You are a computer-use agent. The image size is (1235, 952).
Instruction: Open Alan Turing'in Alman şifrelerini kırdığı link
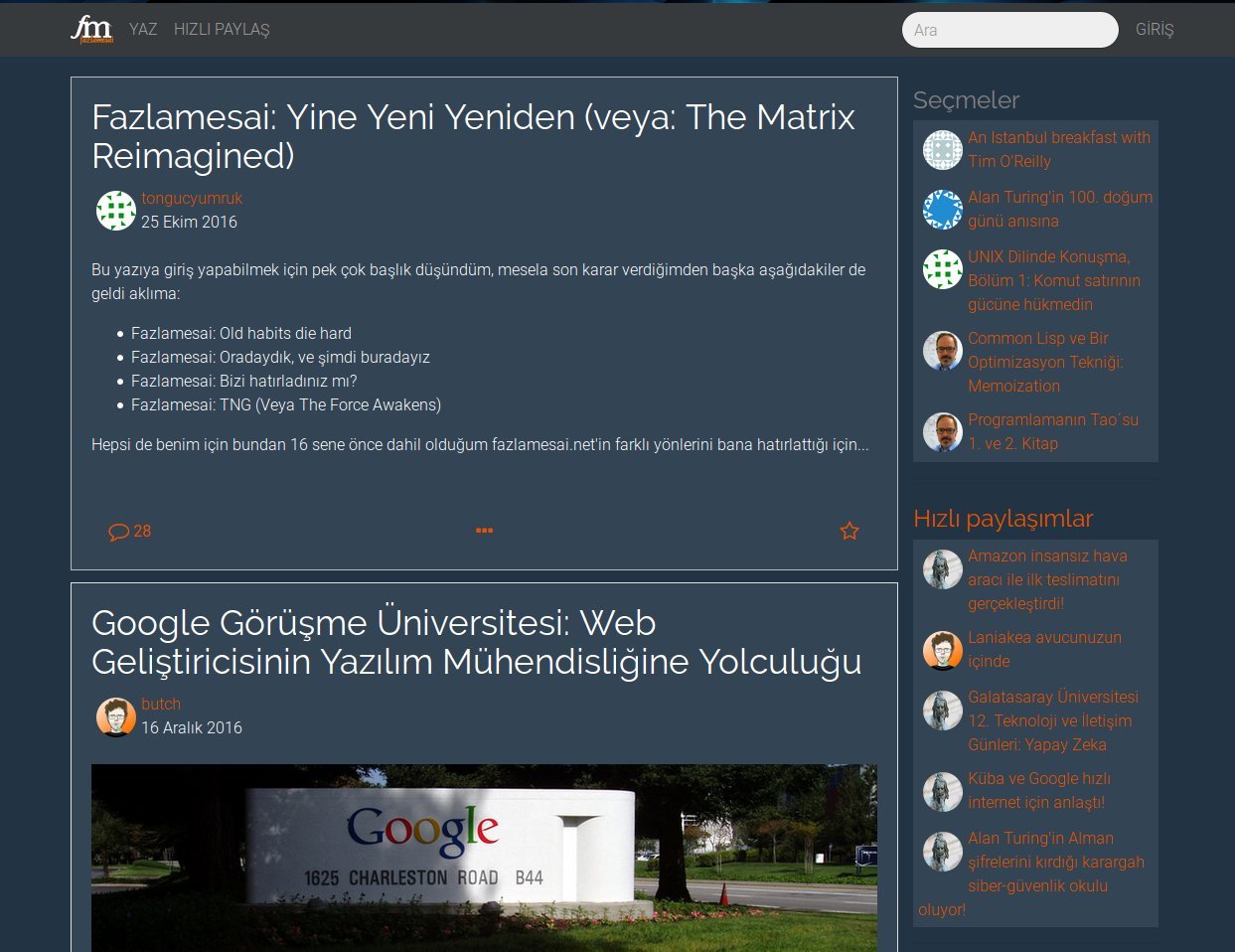click(x=1031, y=874)
